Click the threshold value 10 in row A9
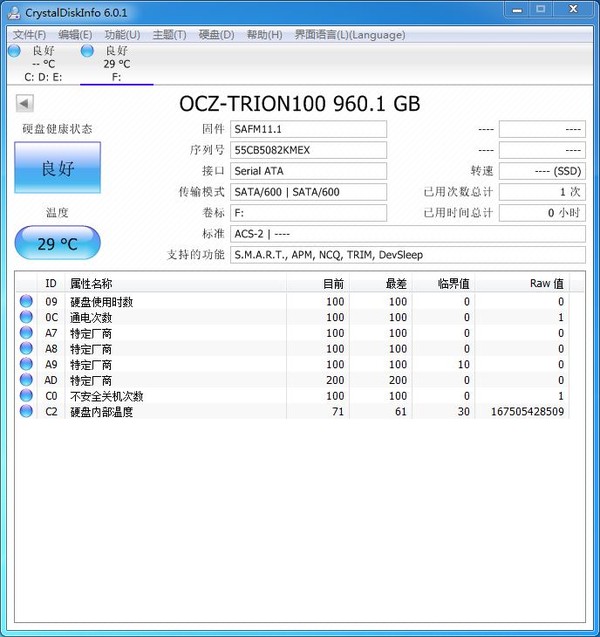Viewport: 600px width, 637px height. (464, 364)
